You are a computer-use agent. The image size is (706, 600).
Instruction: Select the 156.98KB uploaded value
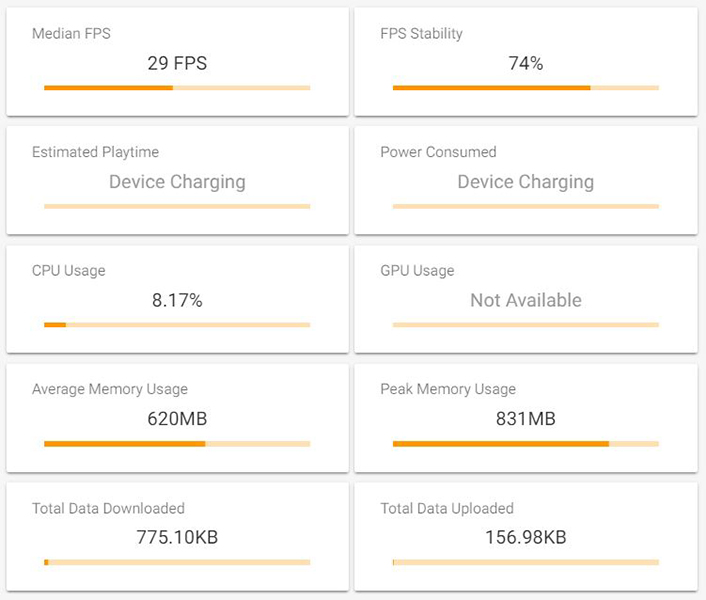pos(526,537)
